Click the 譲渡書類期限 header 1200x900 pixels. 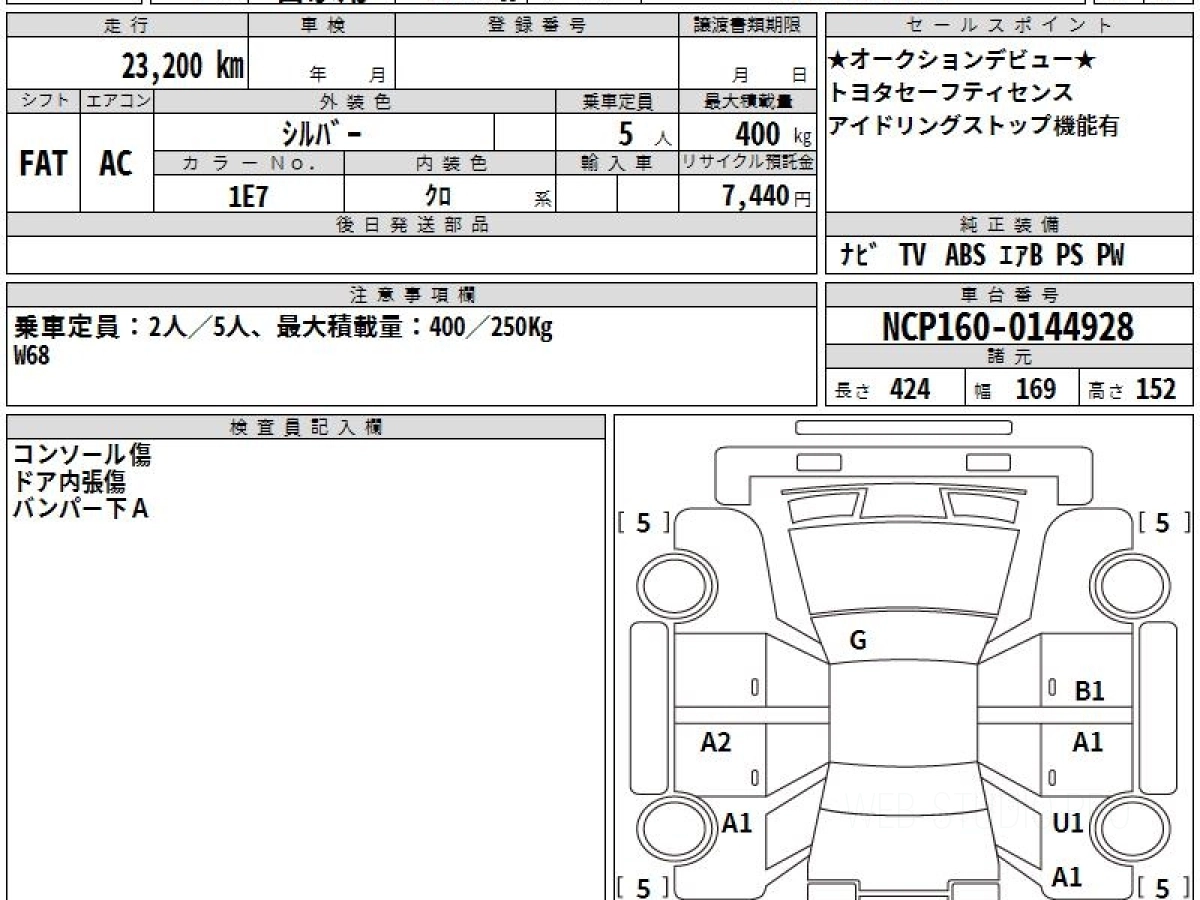pyautogui.click(x=748, y=26)
